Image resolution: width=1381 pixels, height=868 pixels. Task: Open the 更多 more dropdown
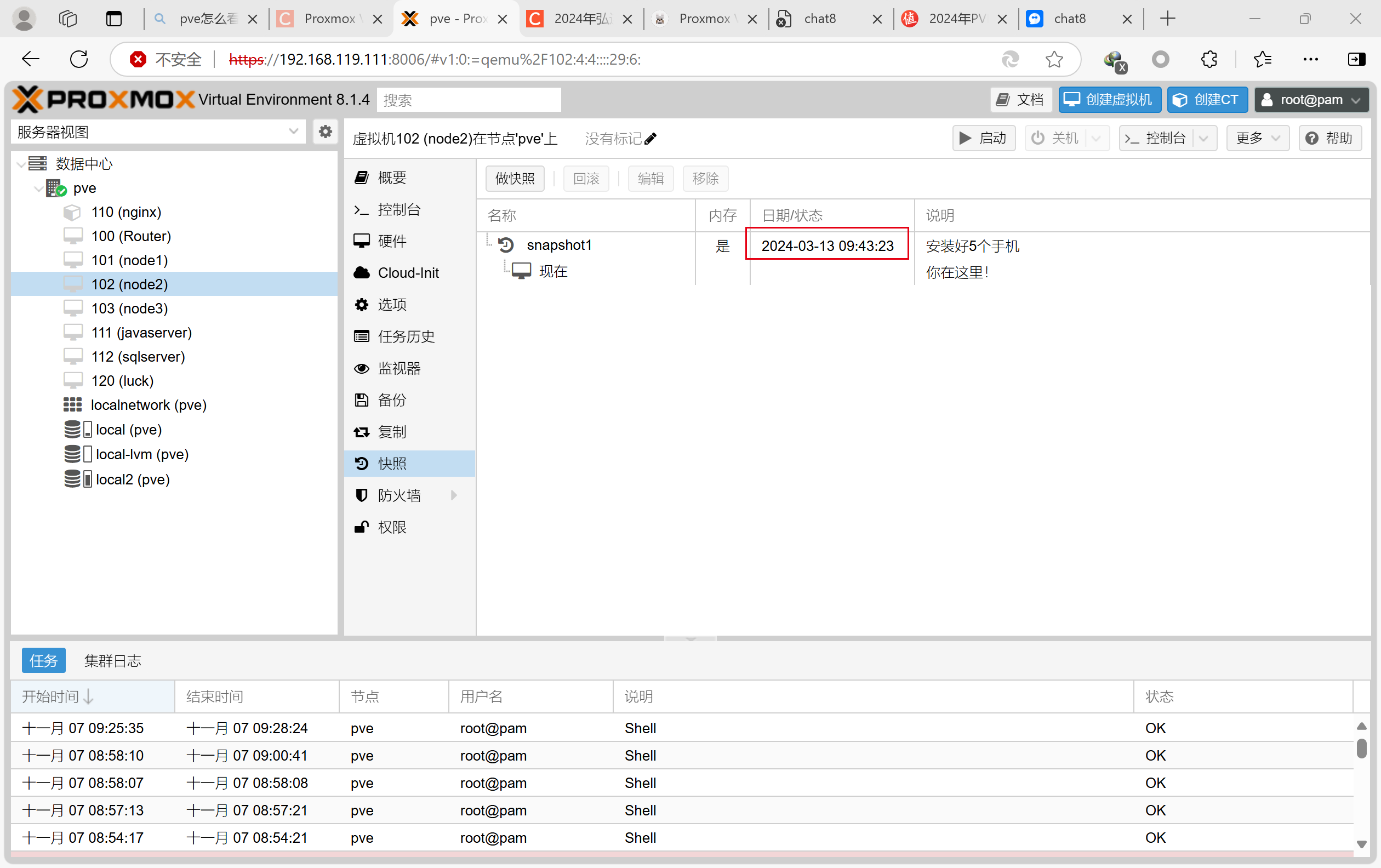click(x=1258, y=138)
